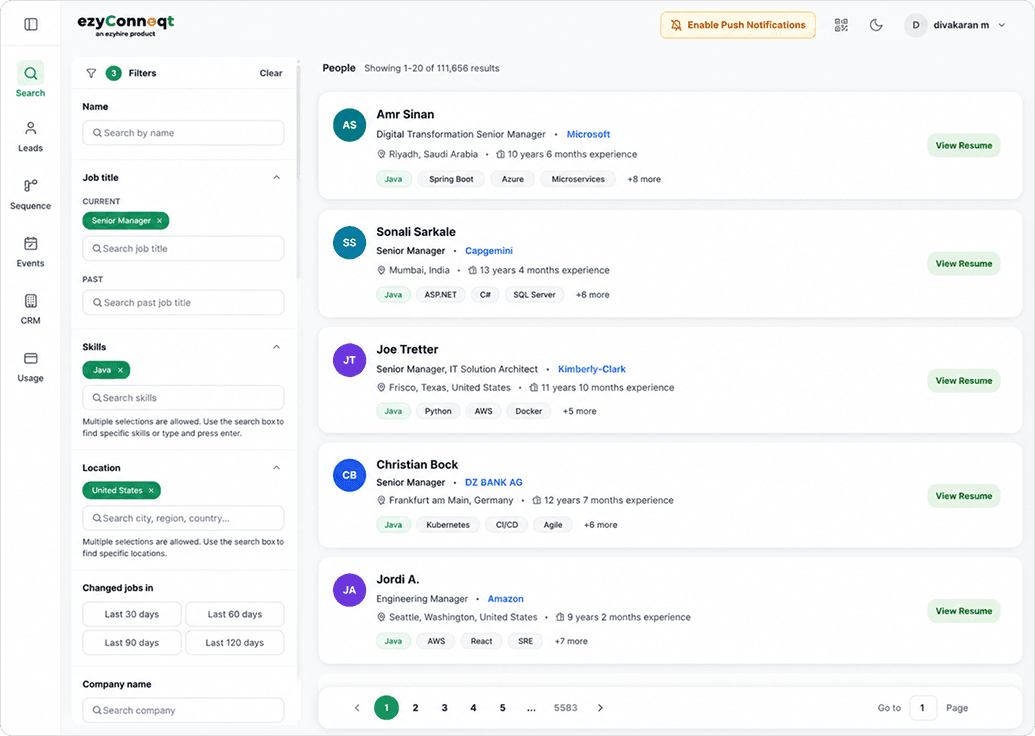Expand '+6 more' skills for Sonali Sarkale
The height and width of the screenshot is (736, 1035).
coord(592,295)
